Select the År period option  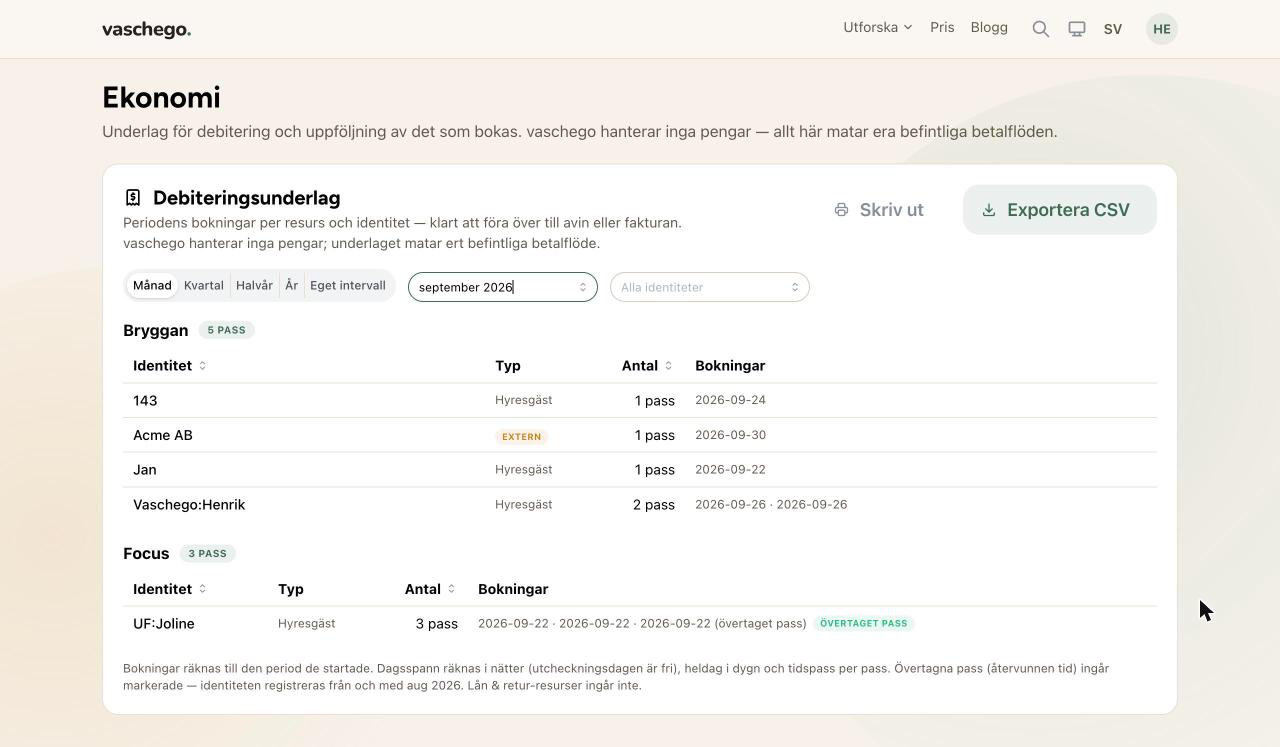291,286
